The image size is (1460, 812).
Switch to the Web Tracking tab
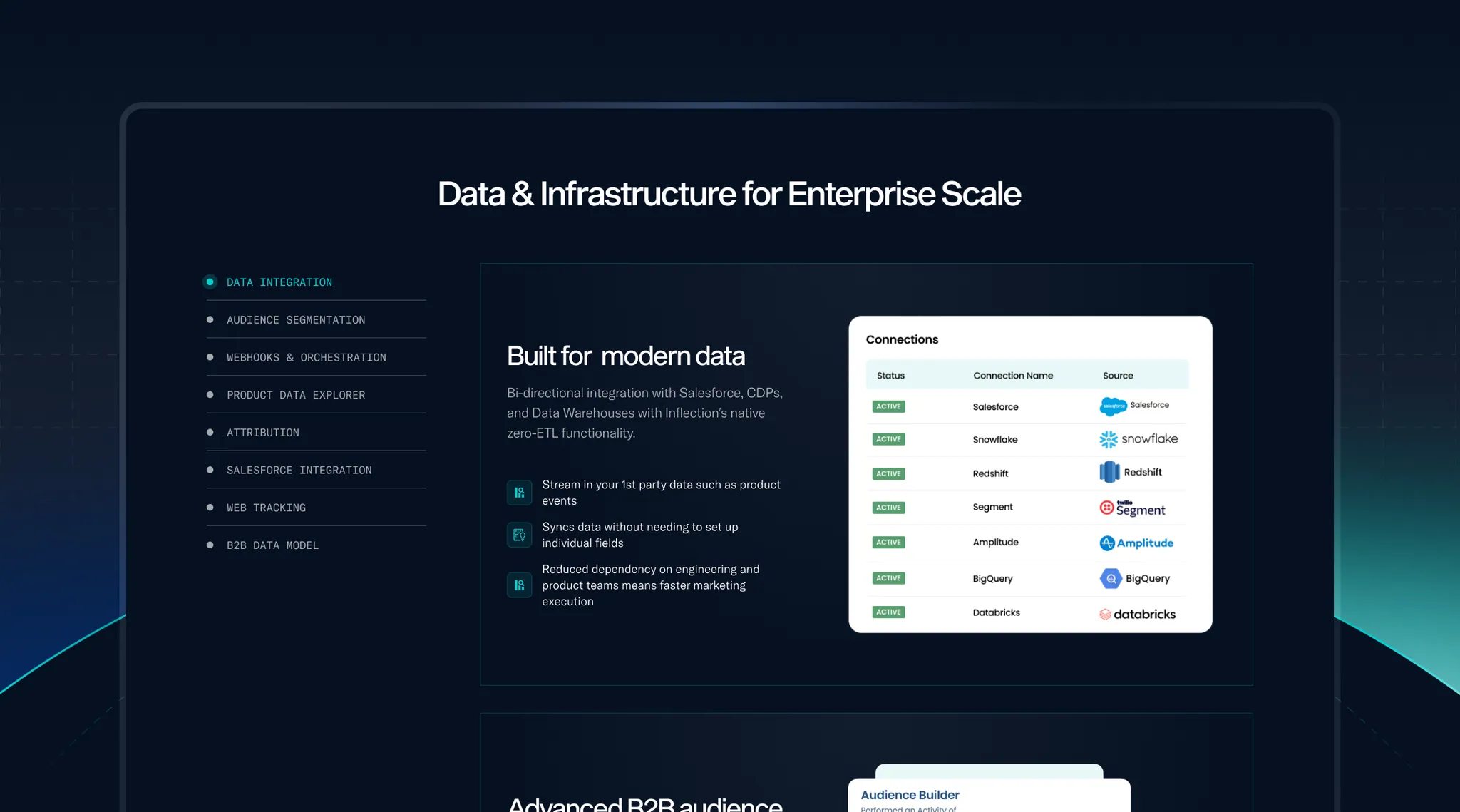[x=266, y=508]
